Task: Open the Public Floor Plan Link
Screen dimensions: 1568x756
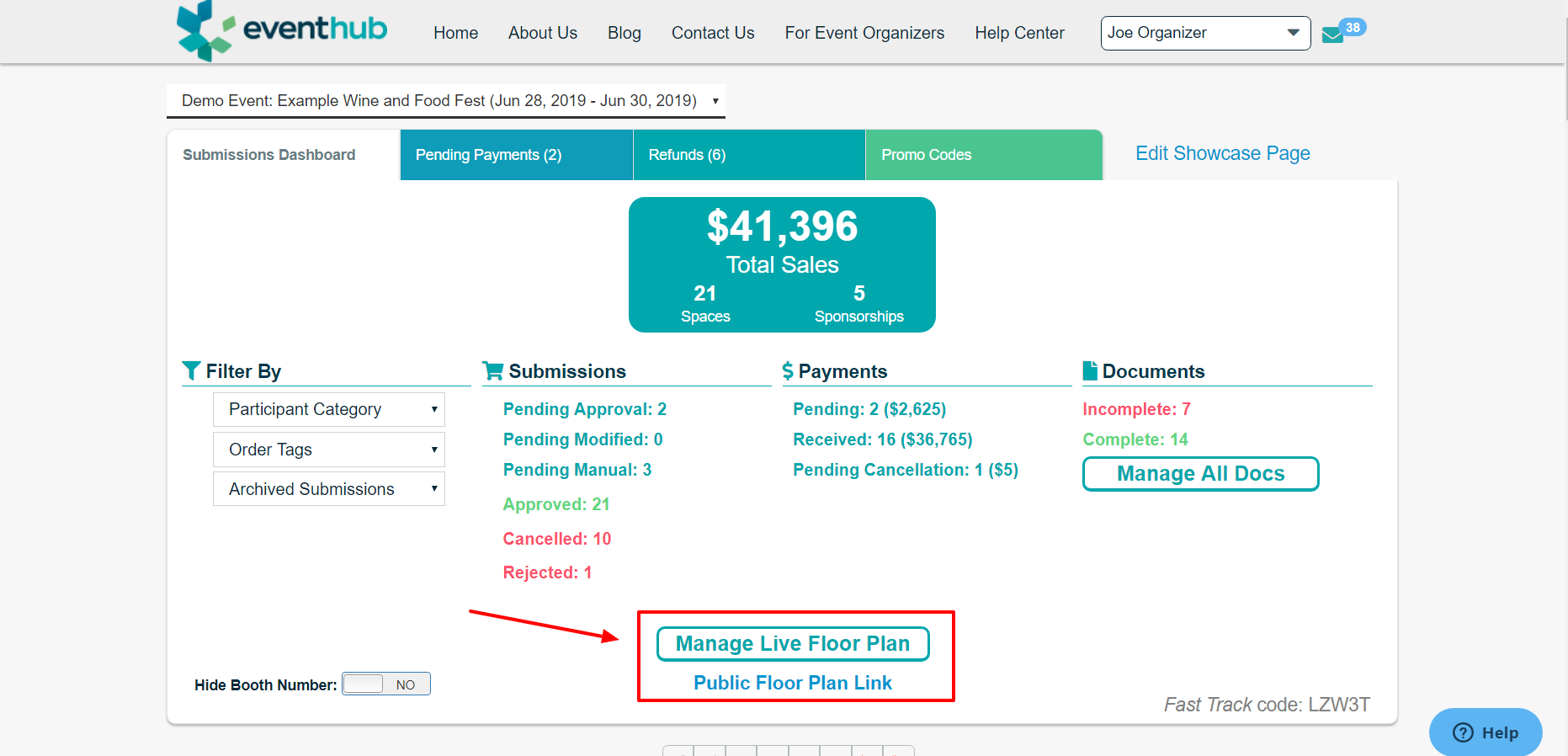Action: coord(793,683)
